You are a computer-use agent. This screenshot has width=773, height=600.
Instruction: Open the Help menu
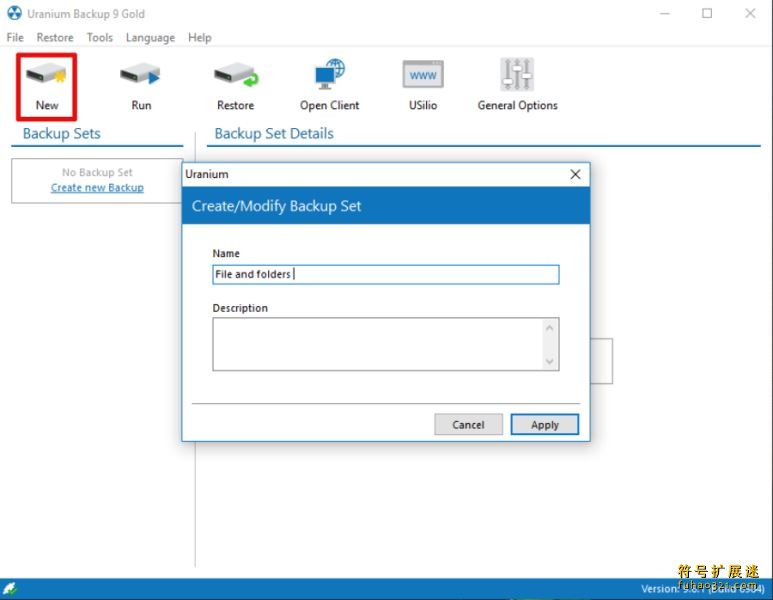point(200,37)
